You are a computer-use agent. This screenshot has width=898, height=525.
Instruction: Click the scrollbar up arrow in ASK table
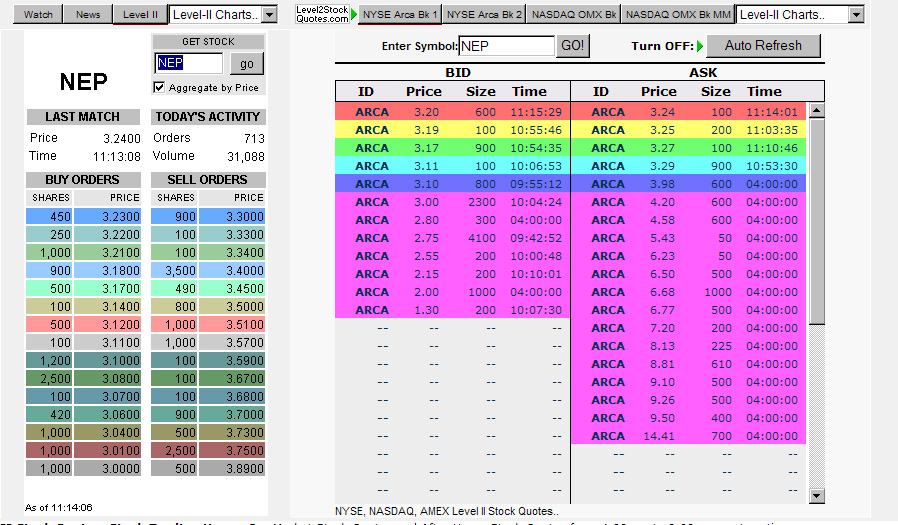coord(817,110)
